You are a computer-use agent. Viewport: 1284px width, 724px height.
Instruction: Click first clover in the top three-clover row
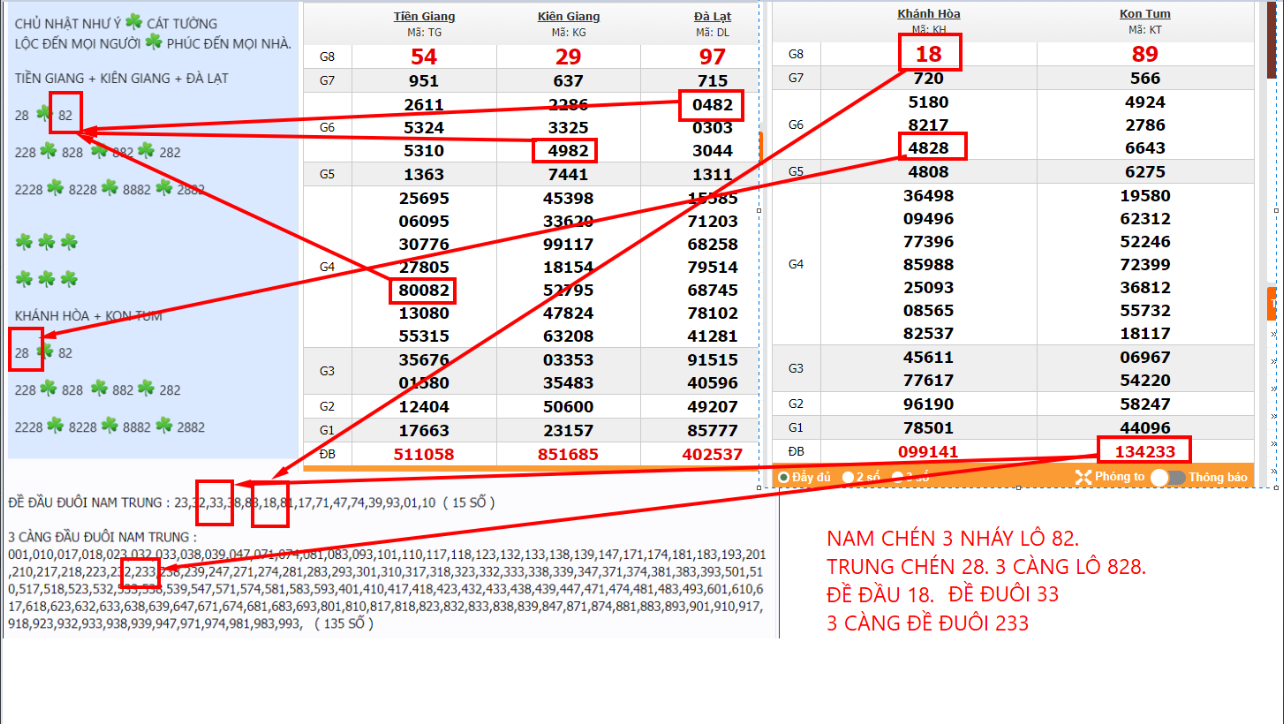(x=22, y=241)
